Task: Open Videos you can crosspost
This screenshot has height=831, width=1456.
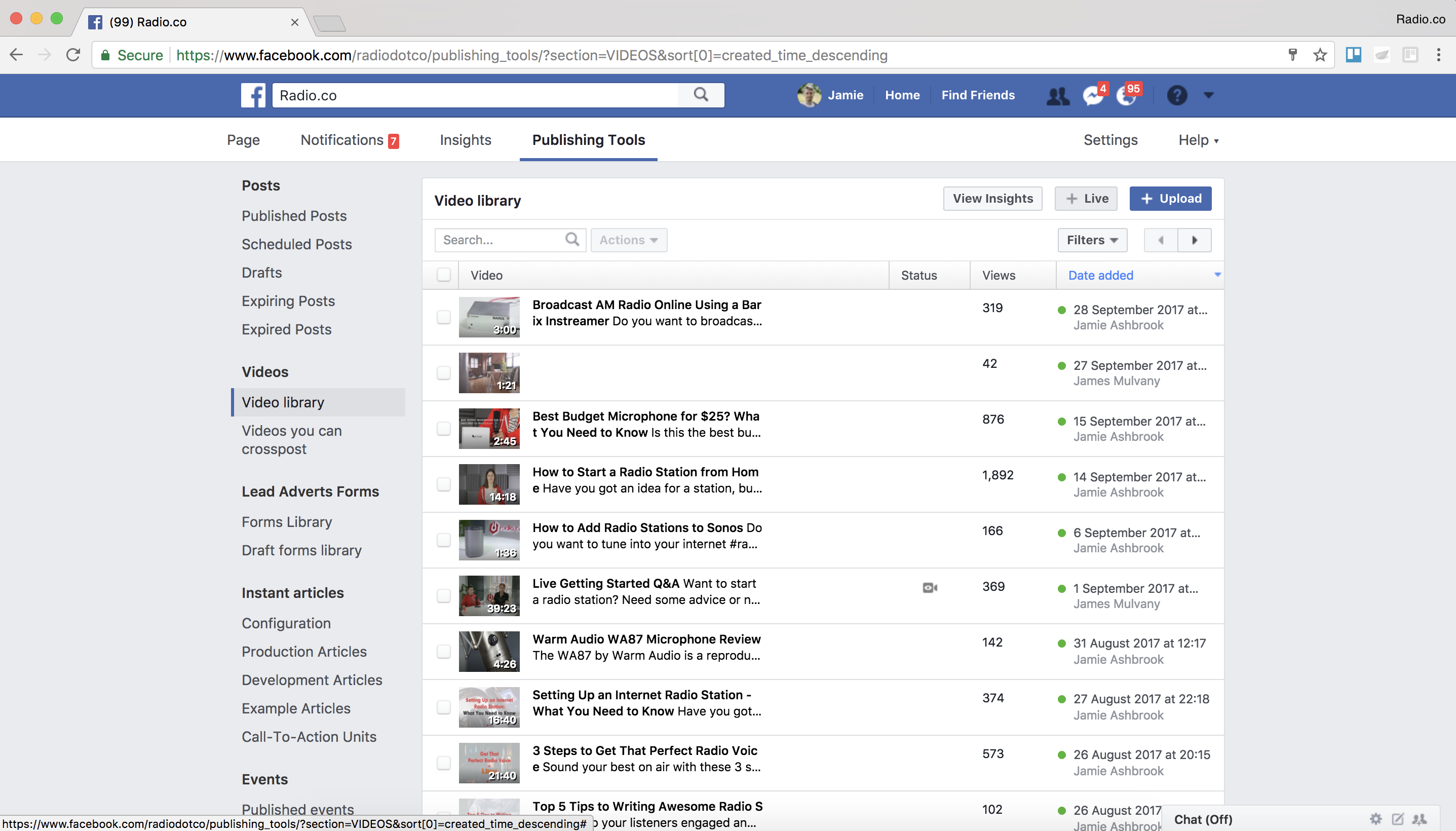Action: pos(291,439)
